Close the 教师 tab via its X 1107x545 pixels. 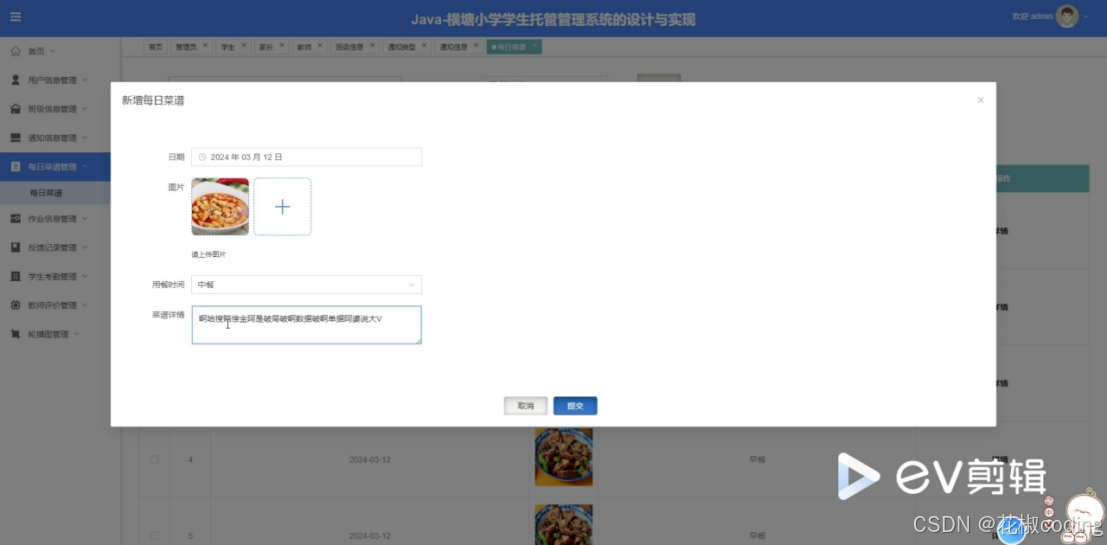point(320,45)
